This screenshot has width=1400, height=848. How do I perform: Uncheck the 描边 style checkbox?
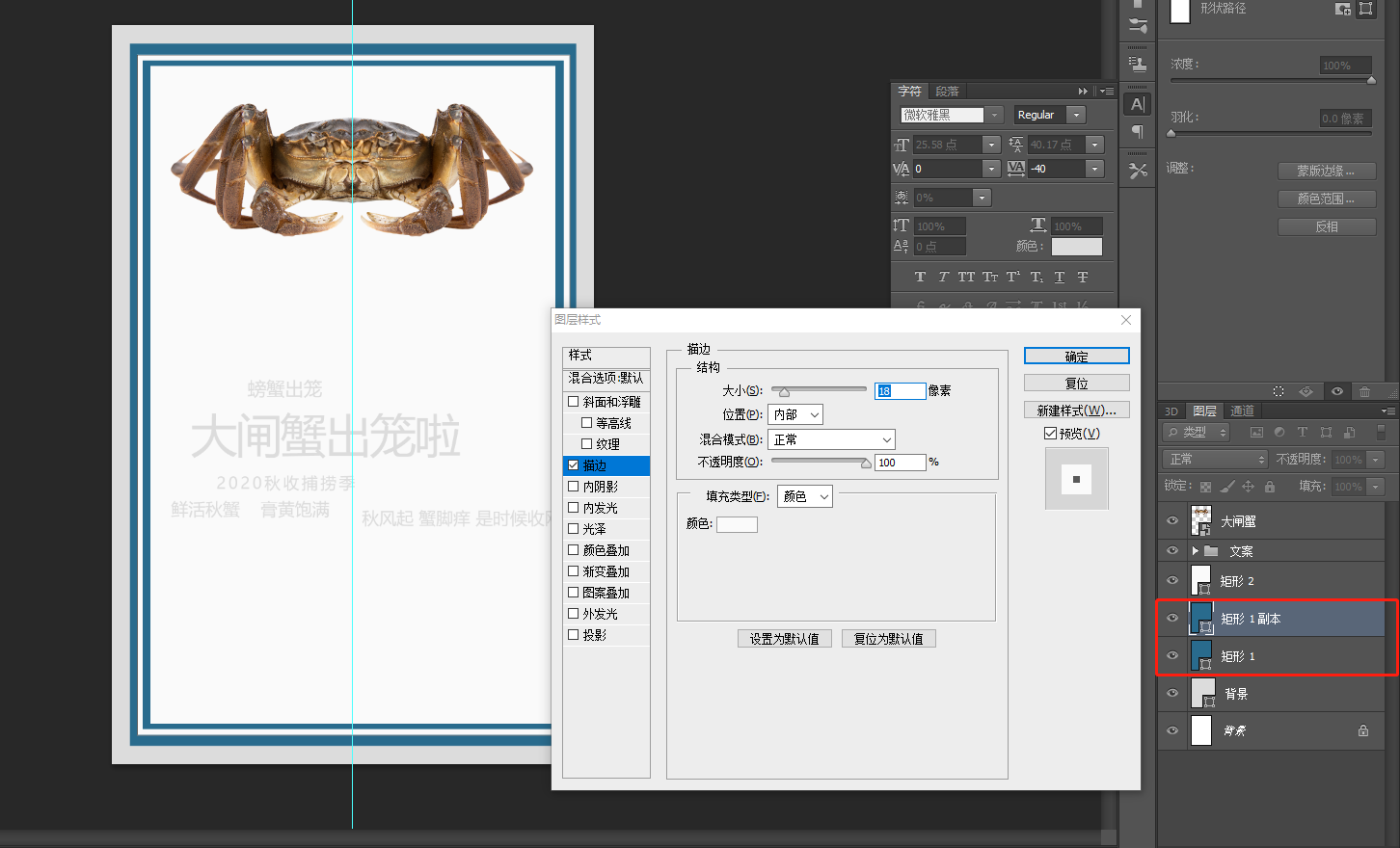(574, 465)
